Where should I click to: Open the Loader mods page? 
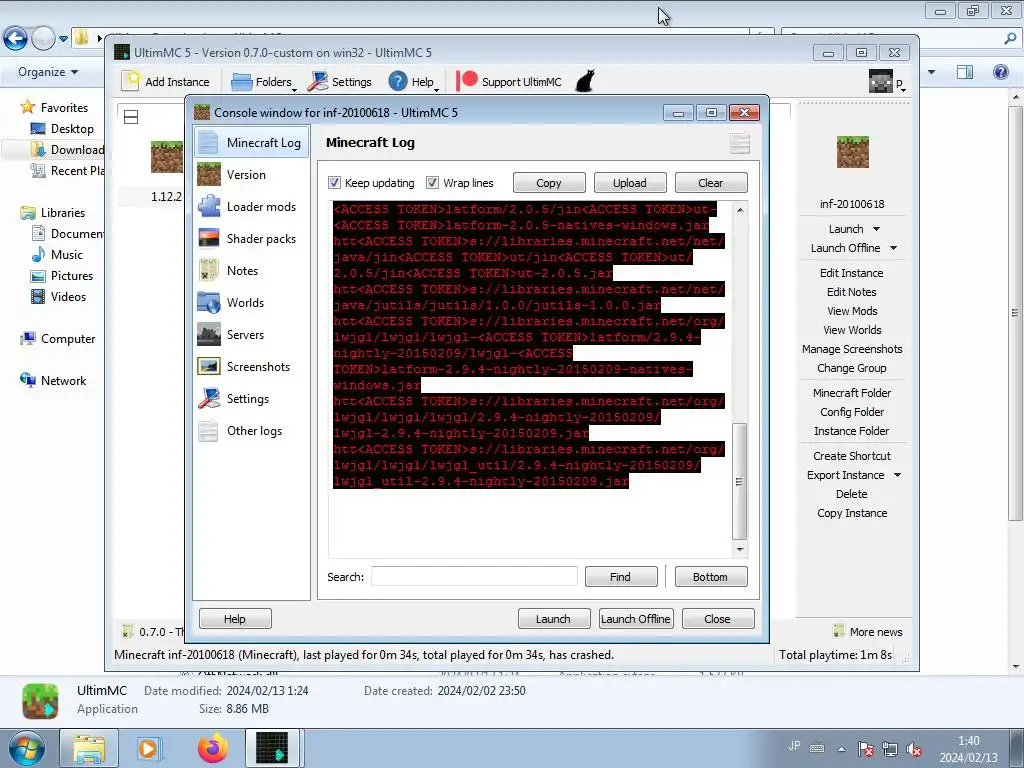[251, 206]
